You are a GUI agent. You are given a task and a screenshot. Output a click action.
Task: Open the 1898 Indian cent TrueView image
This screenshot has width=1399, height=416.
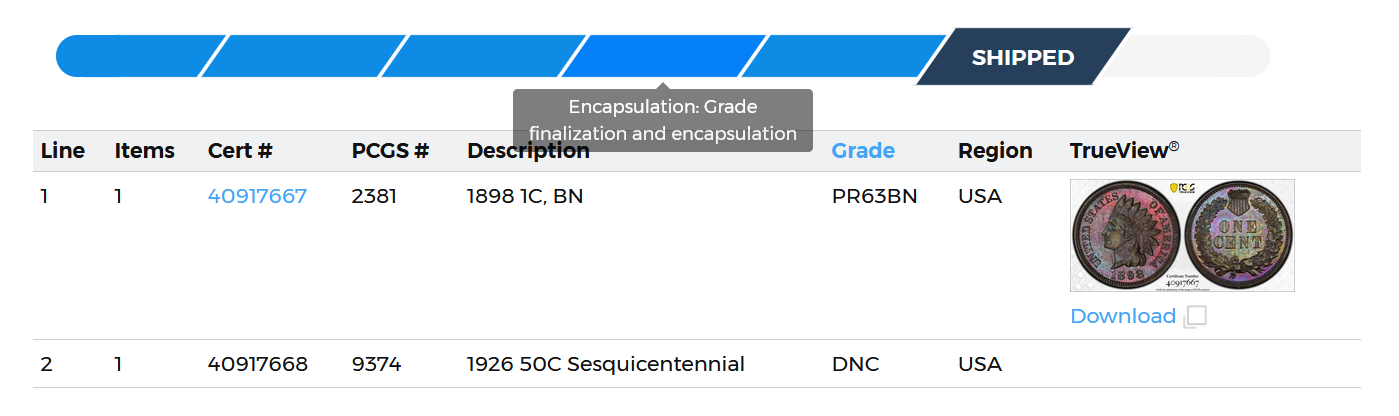(1182, 235)
